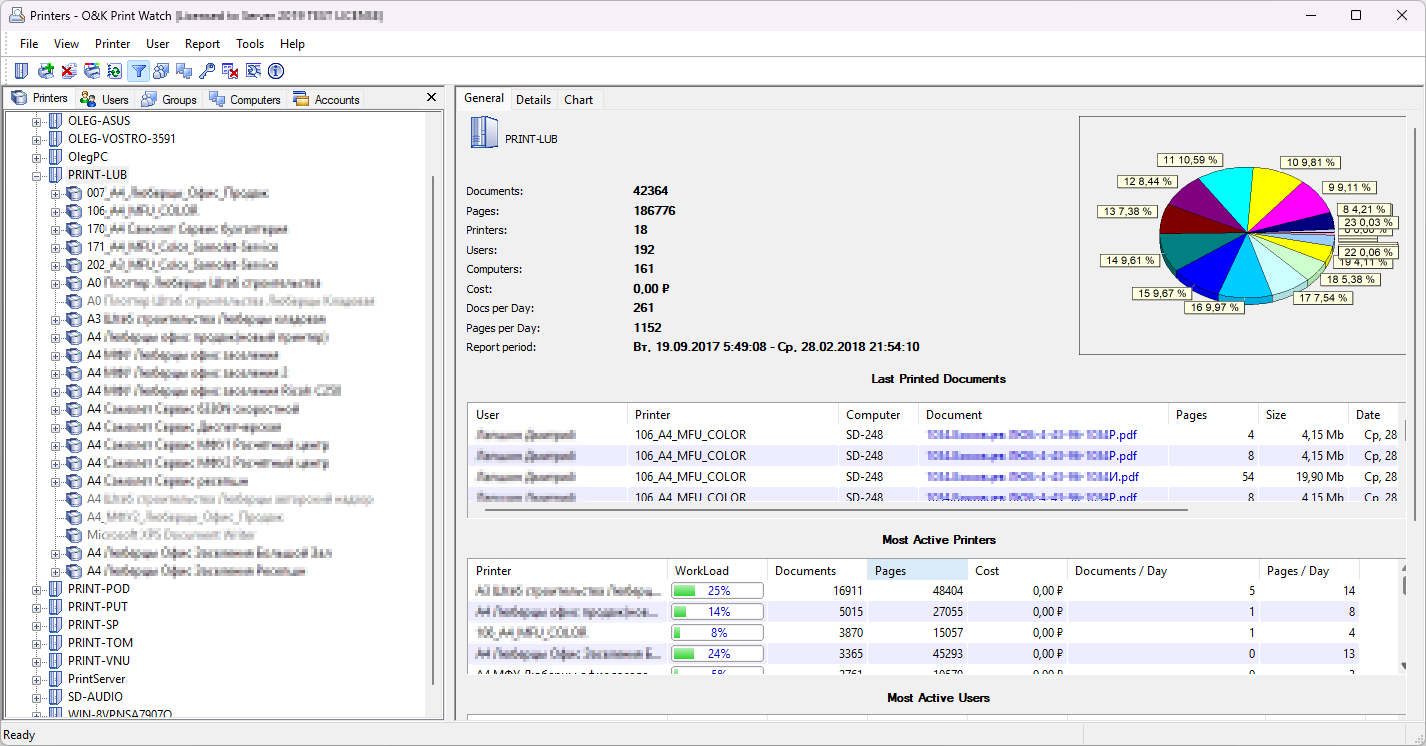
Task: Expand the OLEG-ASUS tree node
Action: (37, 121)
